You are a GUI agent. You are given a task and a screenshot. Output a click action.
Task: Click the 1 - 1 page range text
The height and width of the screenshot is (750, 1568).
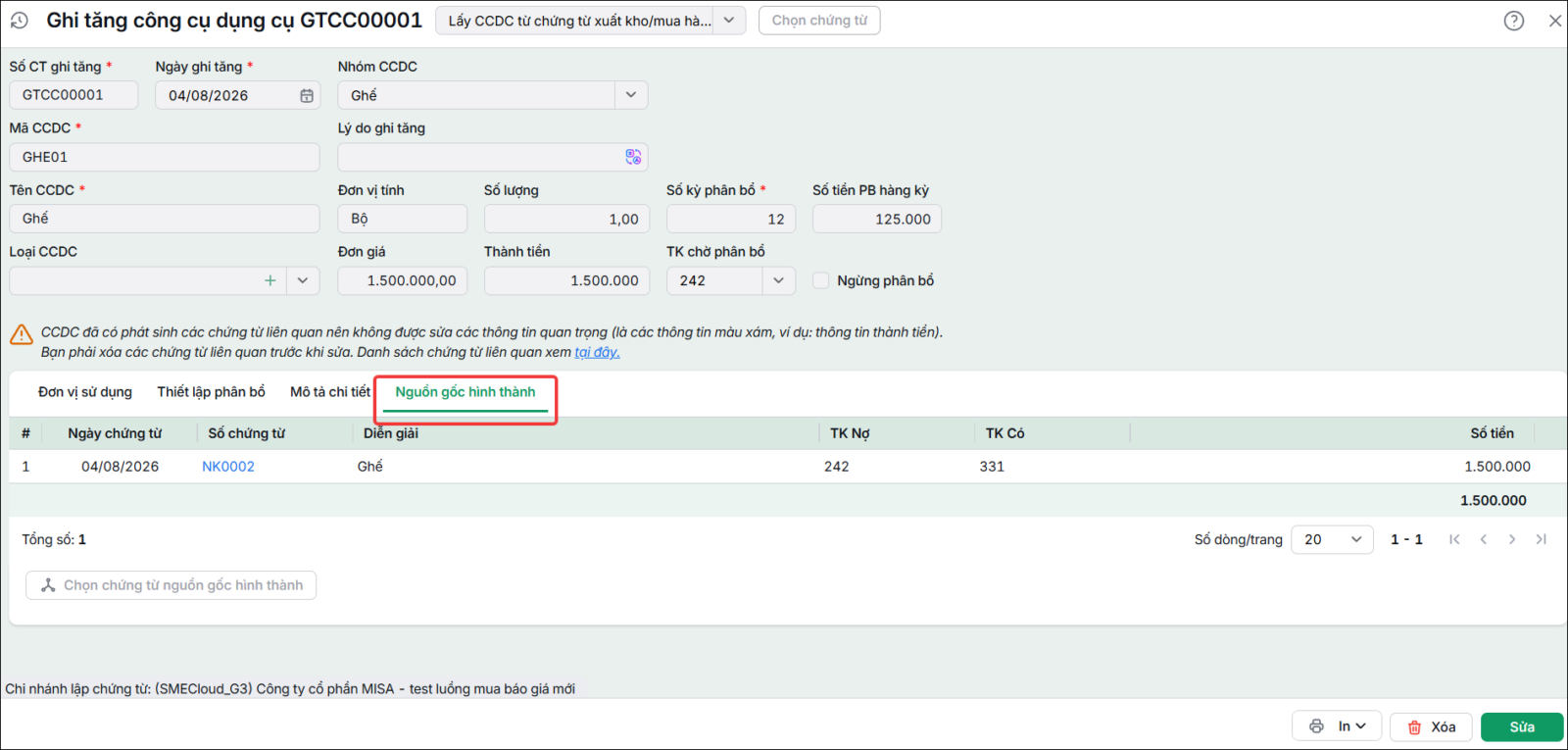pos(1406,539)
